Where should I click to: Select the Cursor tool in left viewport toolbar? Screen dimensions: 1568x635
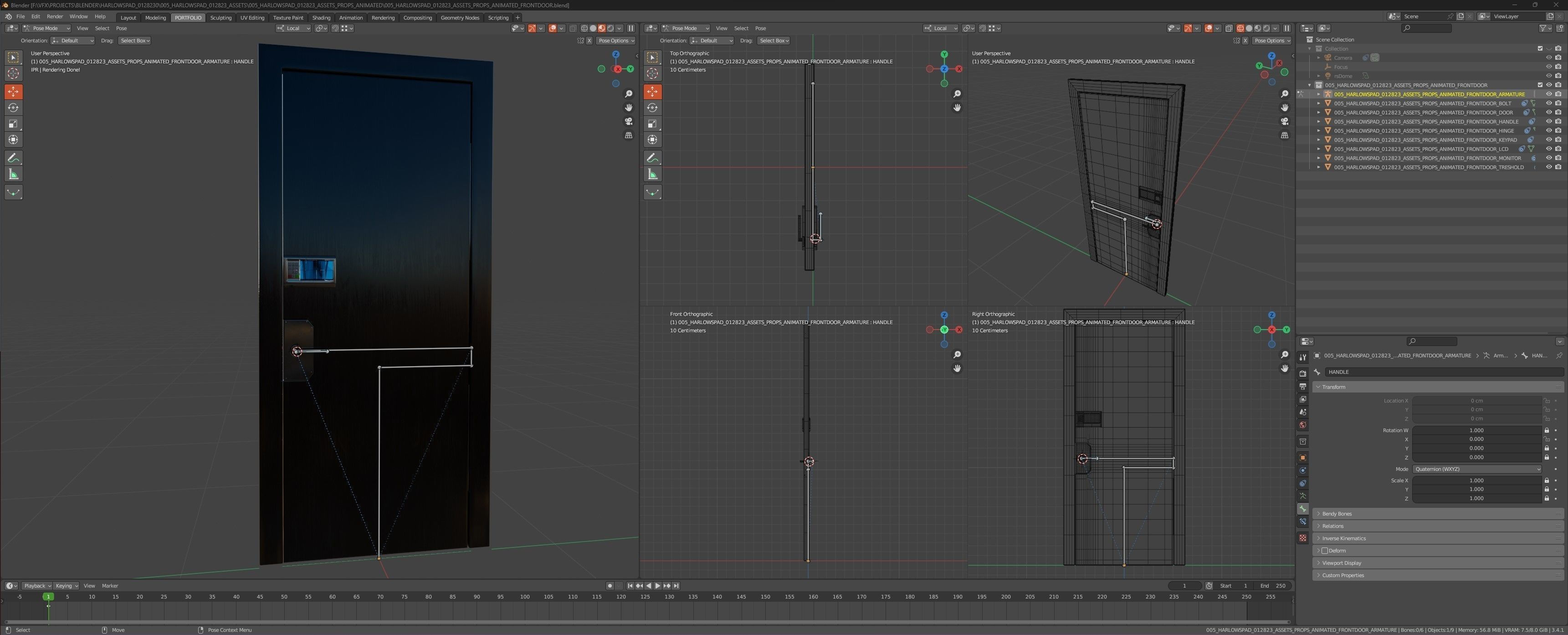pos(13,74)
